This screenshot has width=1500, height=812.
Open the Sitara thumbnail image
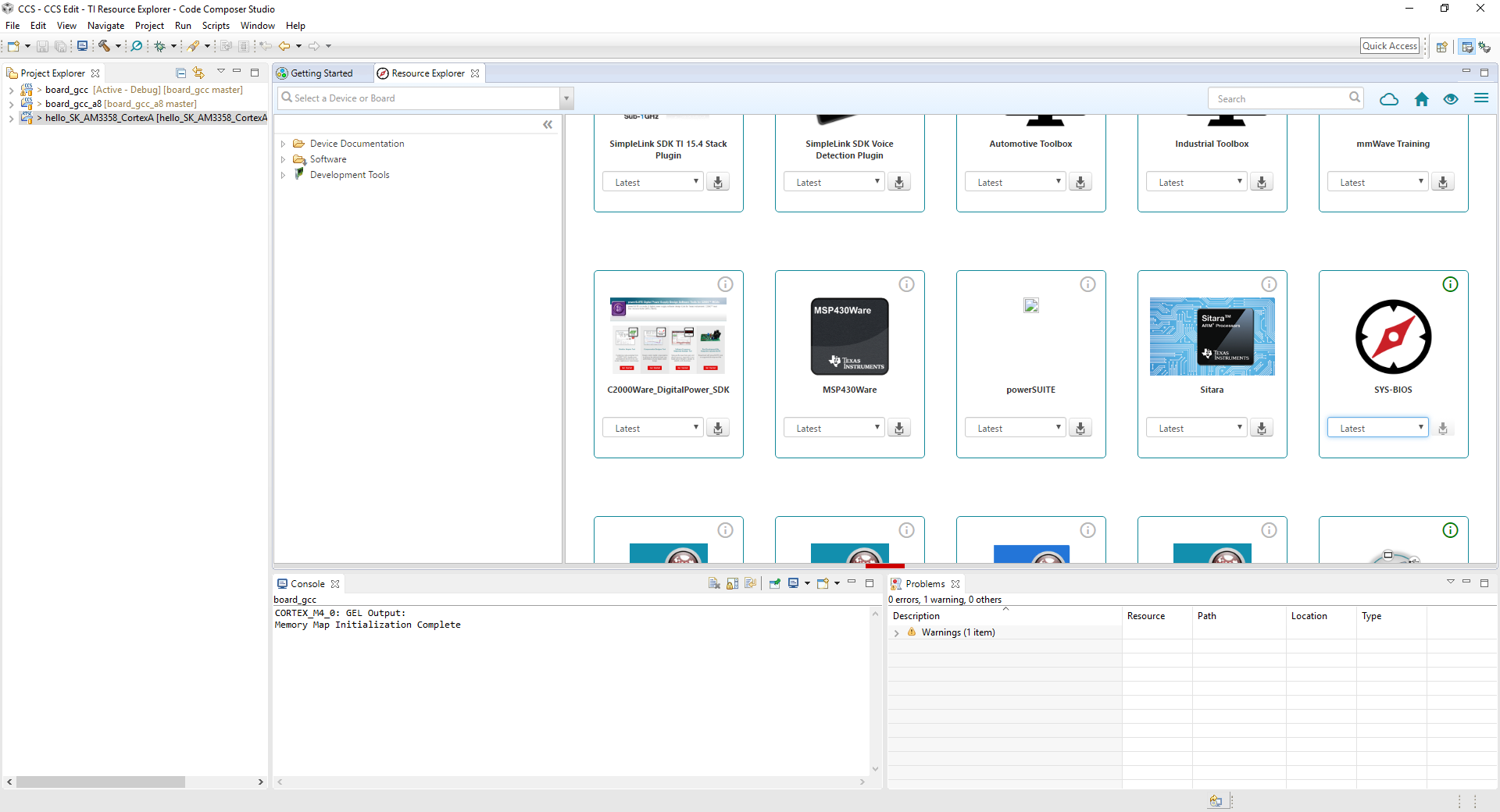click(x=1212, y=337)
